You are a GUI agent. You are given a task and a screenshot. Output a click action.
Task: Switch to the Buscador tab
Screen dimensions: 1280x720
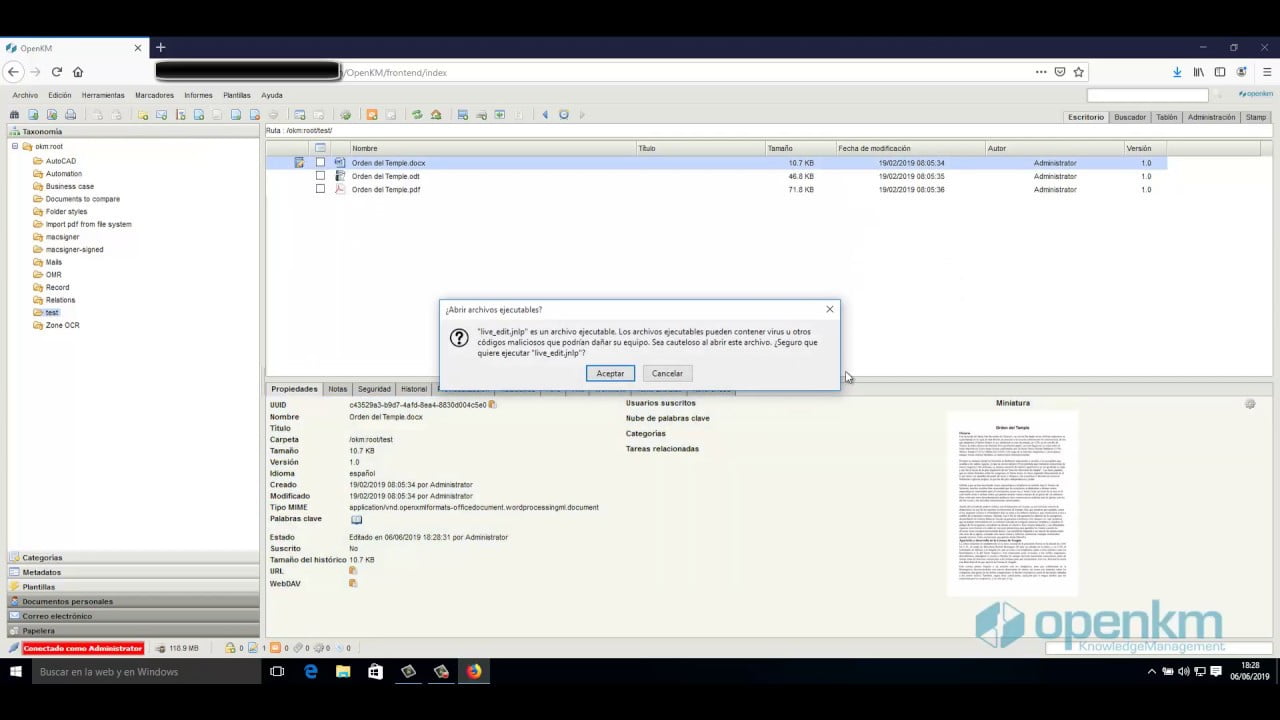point(1130,117)
